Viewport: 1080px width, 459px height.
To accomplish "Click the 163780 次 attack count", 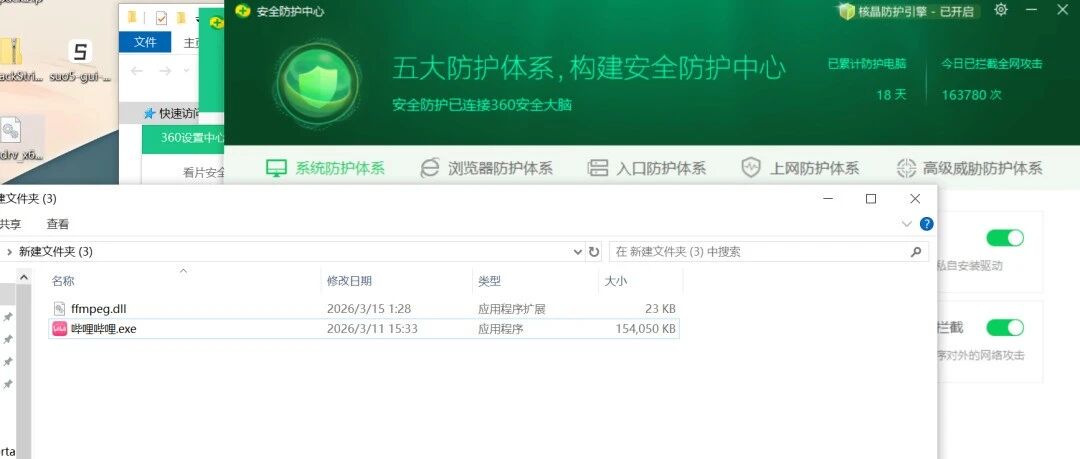I will point(972,95).
